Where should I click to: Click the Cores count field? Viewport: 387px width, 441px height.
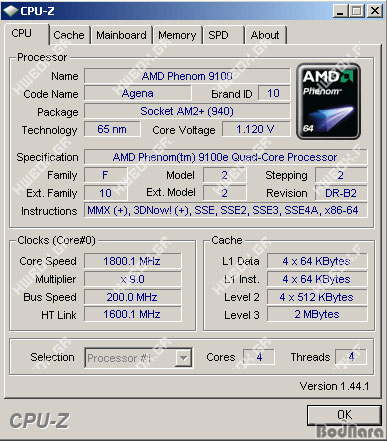click(259, 357)
